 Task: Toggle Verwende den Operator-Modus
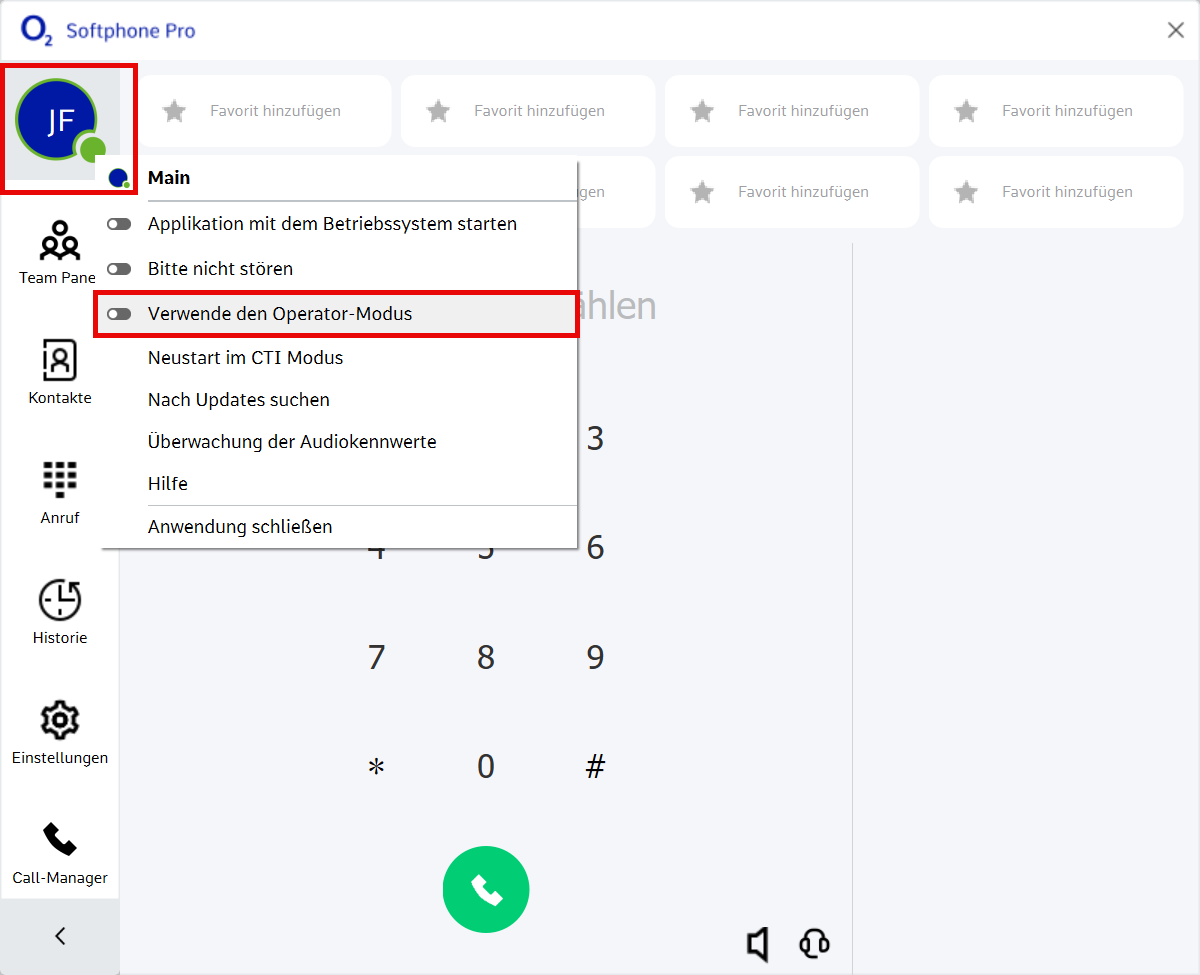(120, 314)
